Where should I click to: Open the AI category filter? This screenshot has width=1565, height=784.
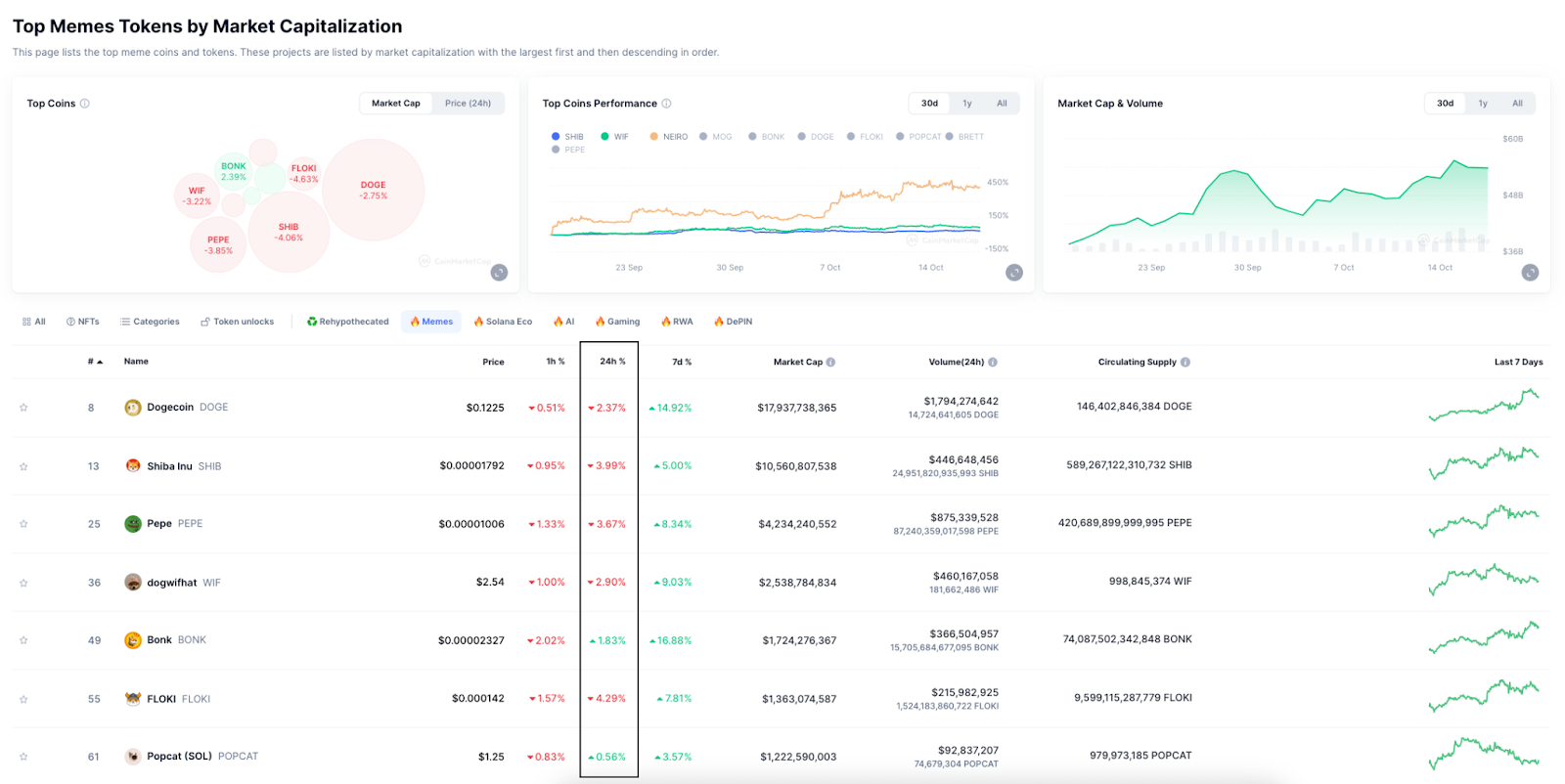coord(564,322)
